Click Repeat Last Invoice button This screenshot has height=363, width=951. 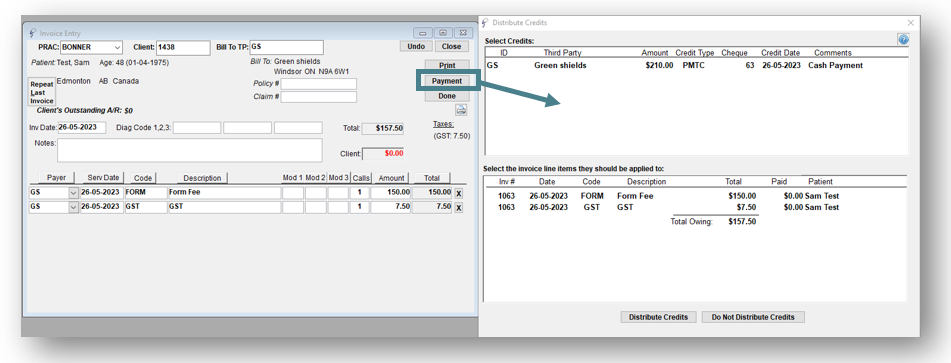42,93
